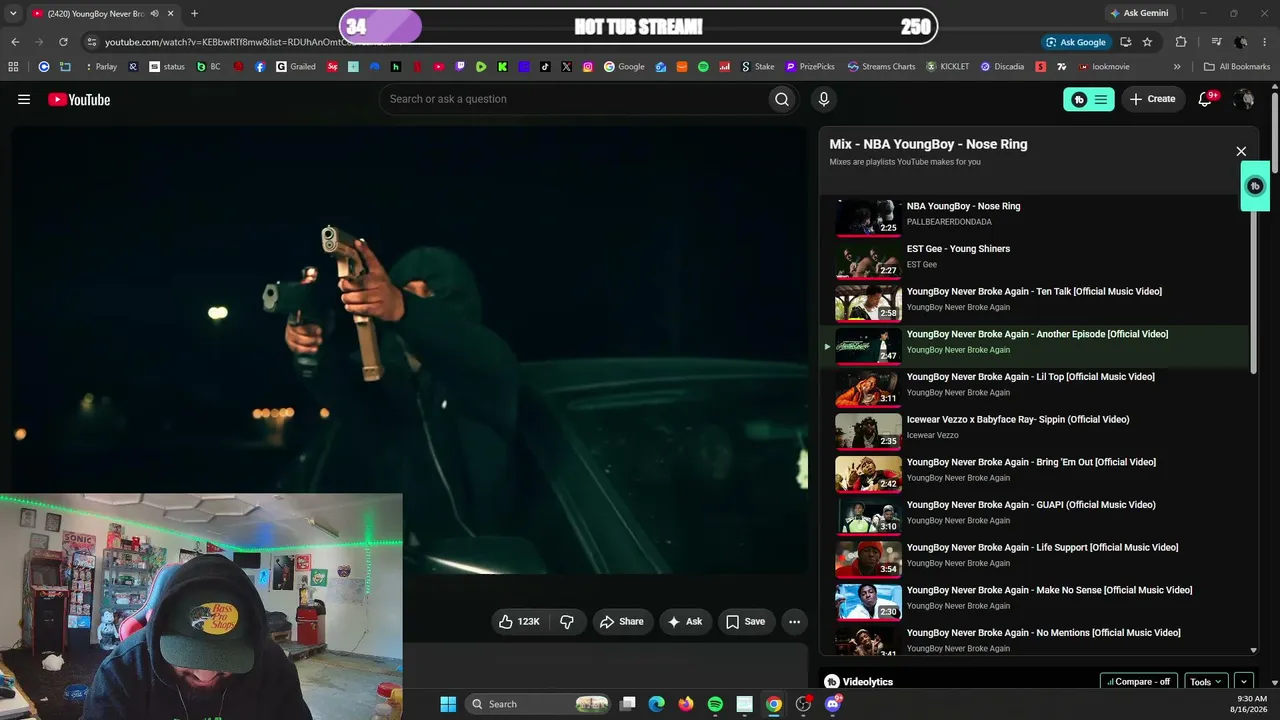Open the Ask AI button below video
This screenshot has width=1280, height=720.
[x=685, y=622]
